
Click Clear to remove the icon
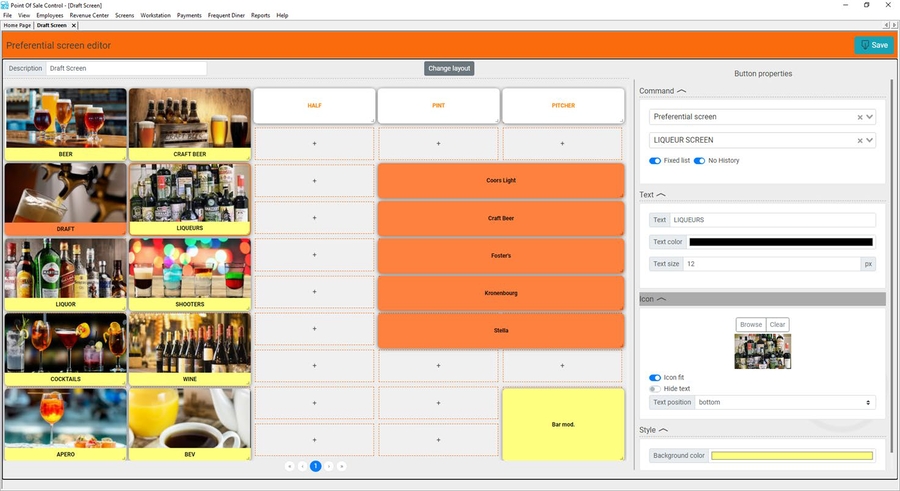(x=777, y=324)
